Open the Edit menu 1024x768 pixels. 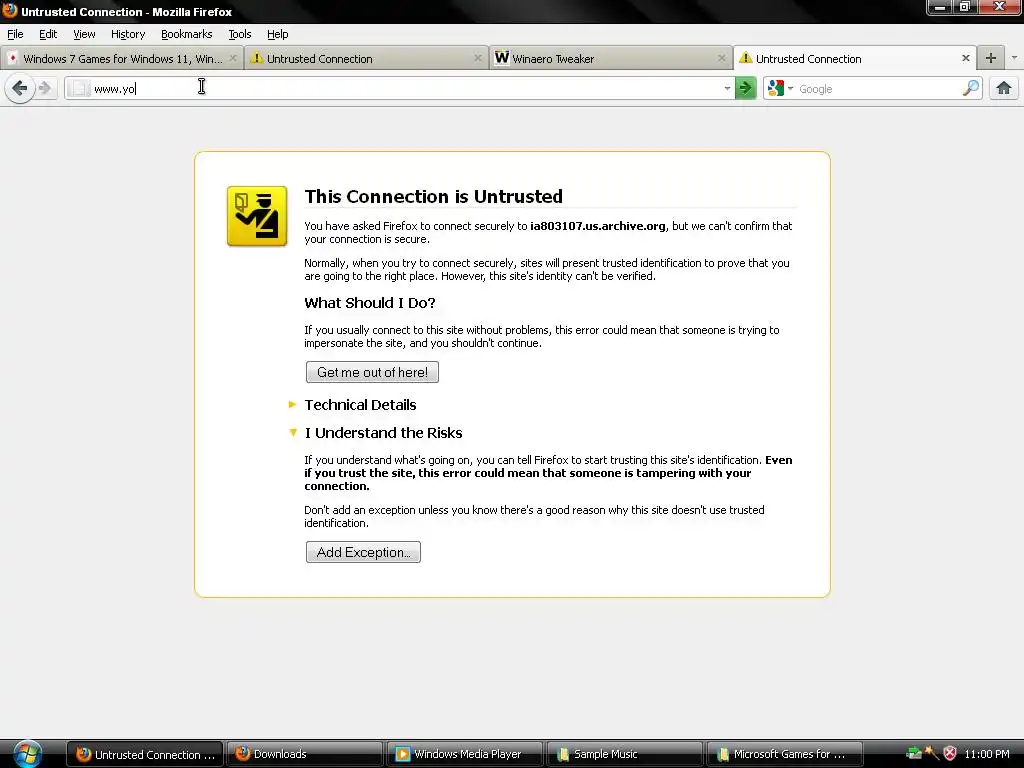point(48,34)
